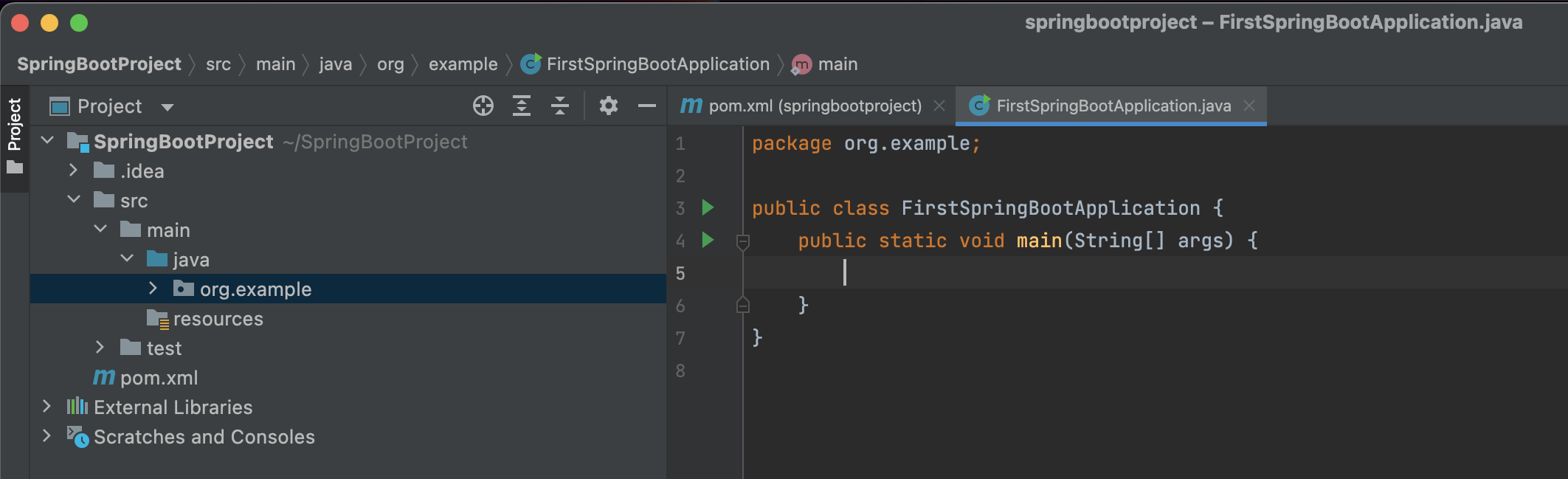This screenshot has height=479, width=1568.
Task: Place cursor on 'package org.example;' line
Action: click(x=866, y=143)
